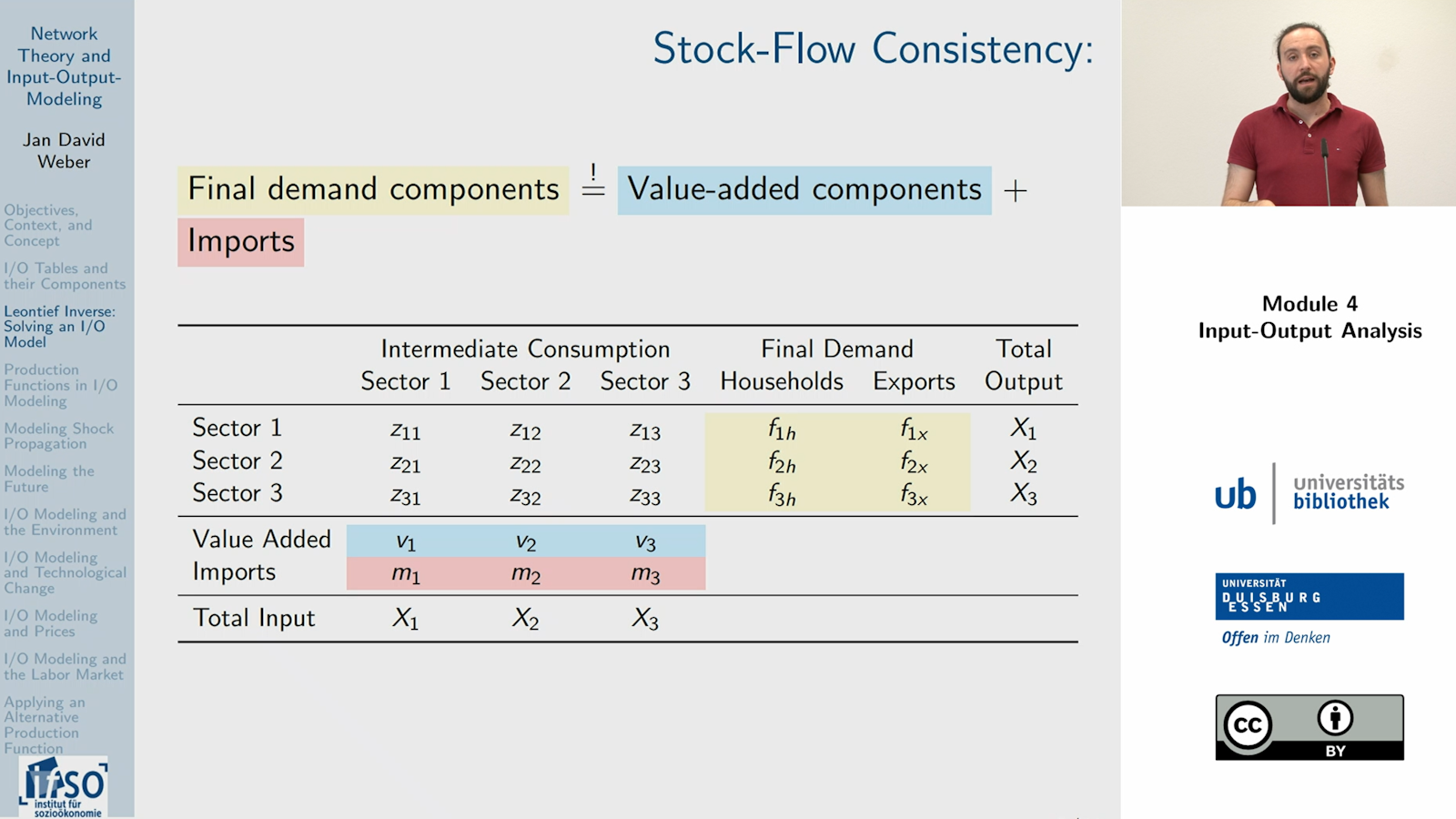Open 'Objectives, Context, and Concept' section
The height and width of the screenshot is (819, 1456).
pos(48,225)
